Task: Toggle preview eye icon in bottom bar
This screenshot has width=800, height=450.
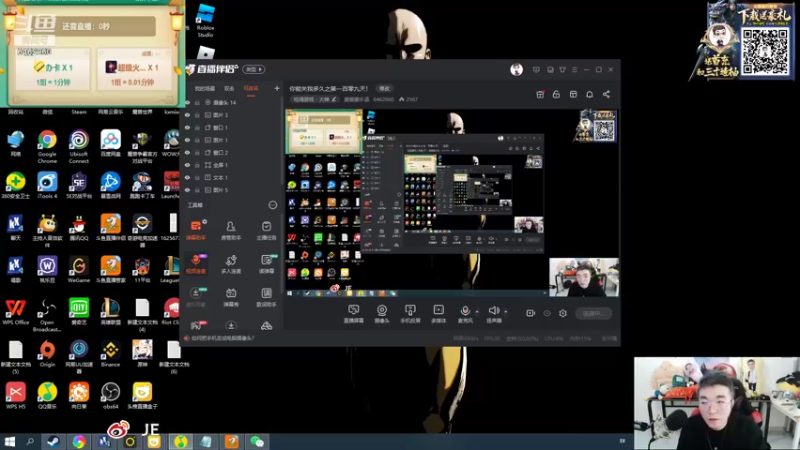Action: point(547,313)
